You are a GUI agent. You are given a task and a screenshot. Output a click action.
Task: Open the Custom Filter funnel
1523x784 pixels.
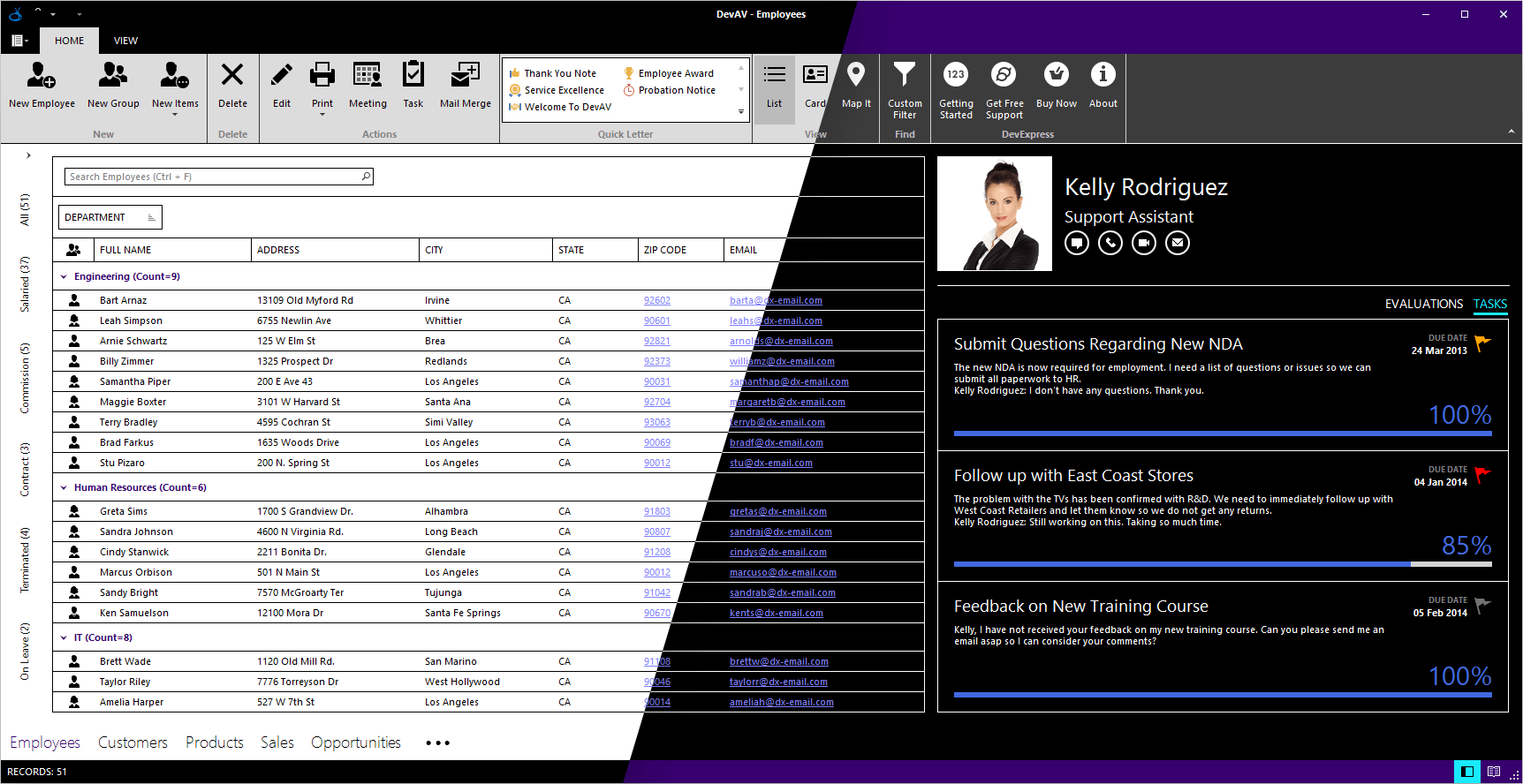coord(905,76)
